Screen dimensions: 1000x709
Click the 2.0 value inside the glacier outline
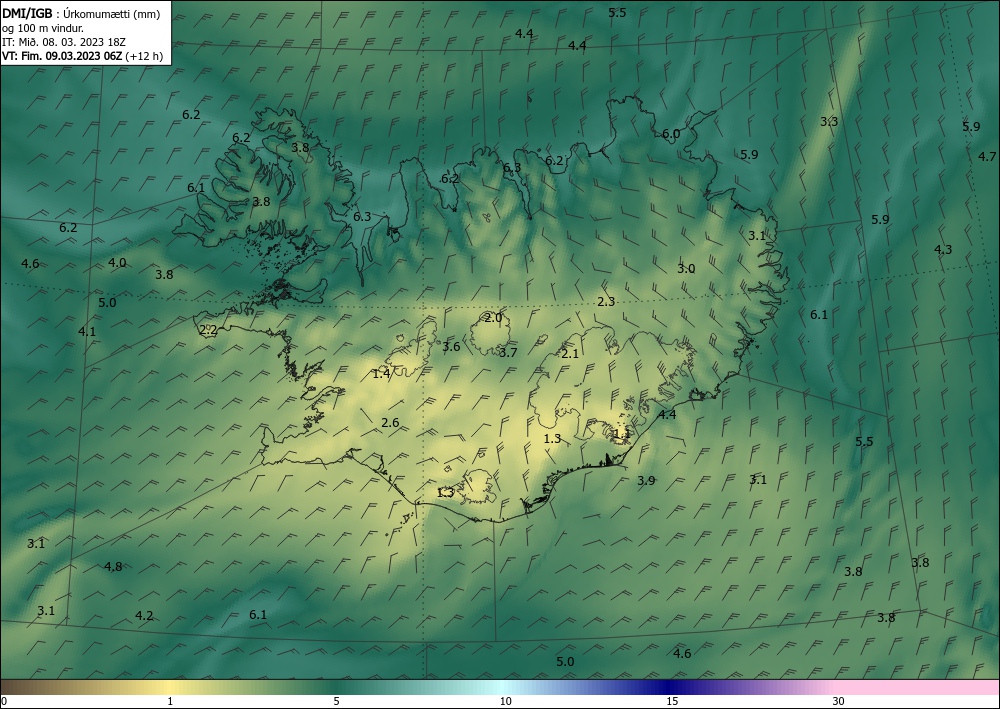coord(494,318)
